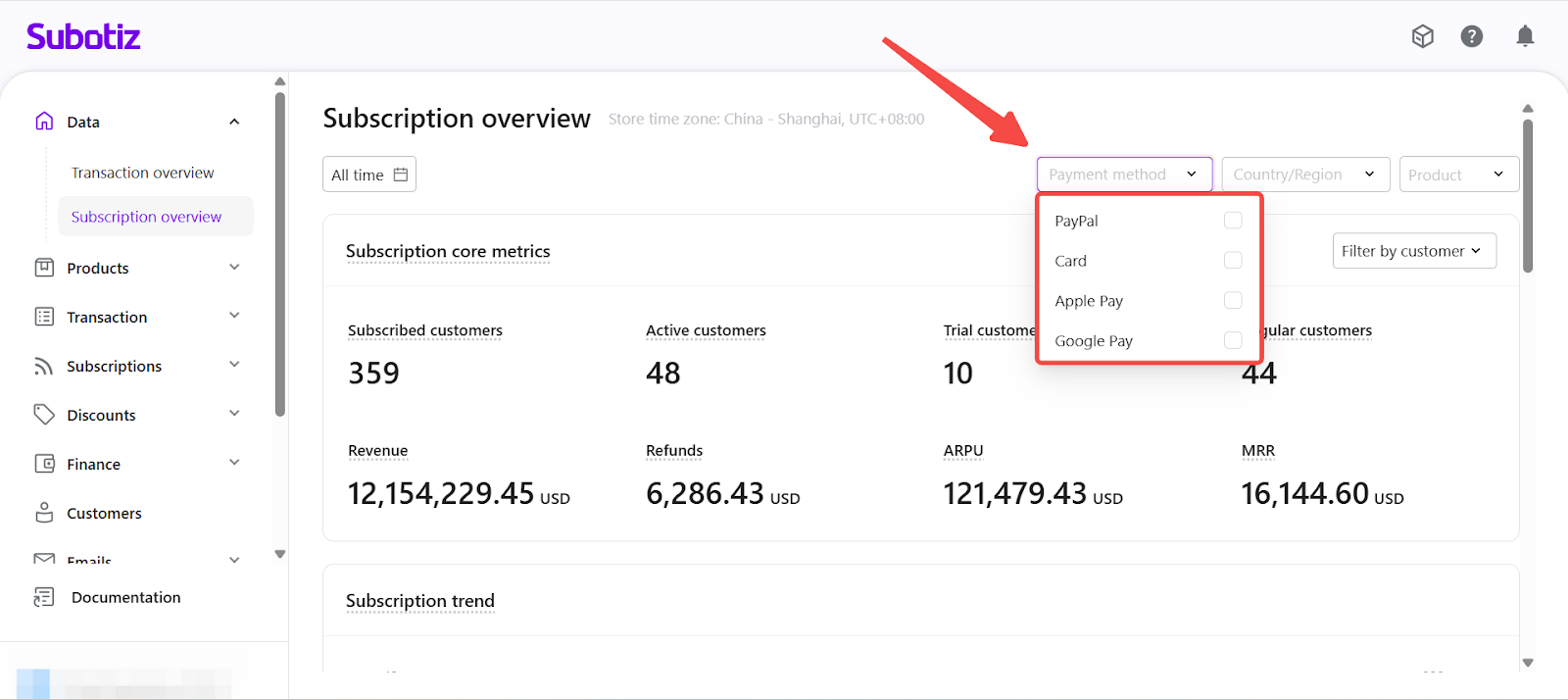Viewport: 1568px width, 700px height.
Task: Open Transaction overview in sidebar
Action: 143,173
